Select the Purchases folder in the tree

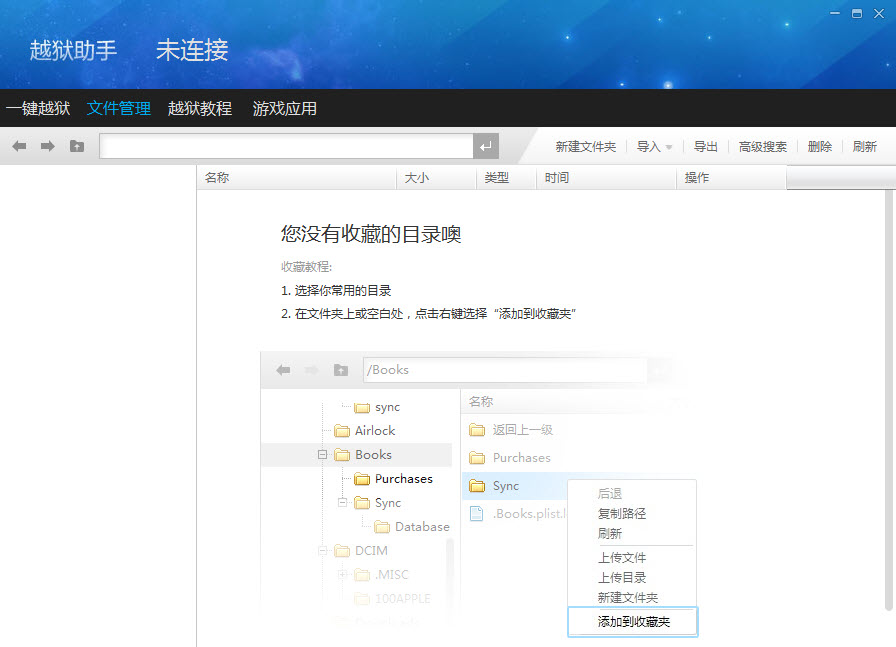point(404,478)
